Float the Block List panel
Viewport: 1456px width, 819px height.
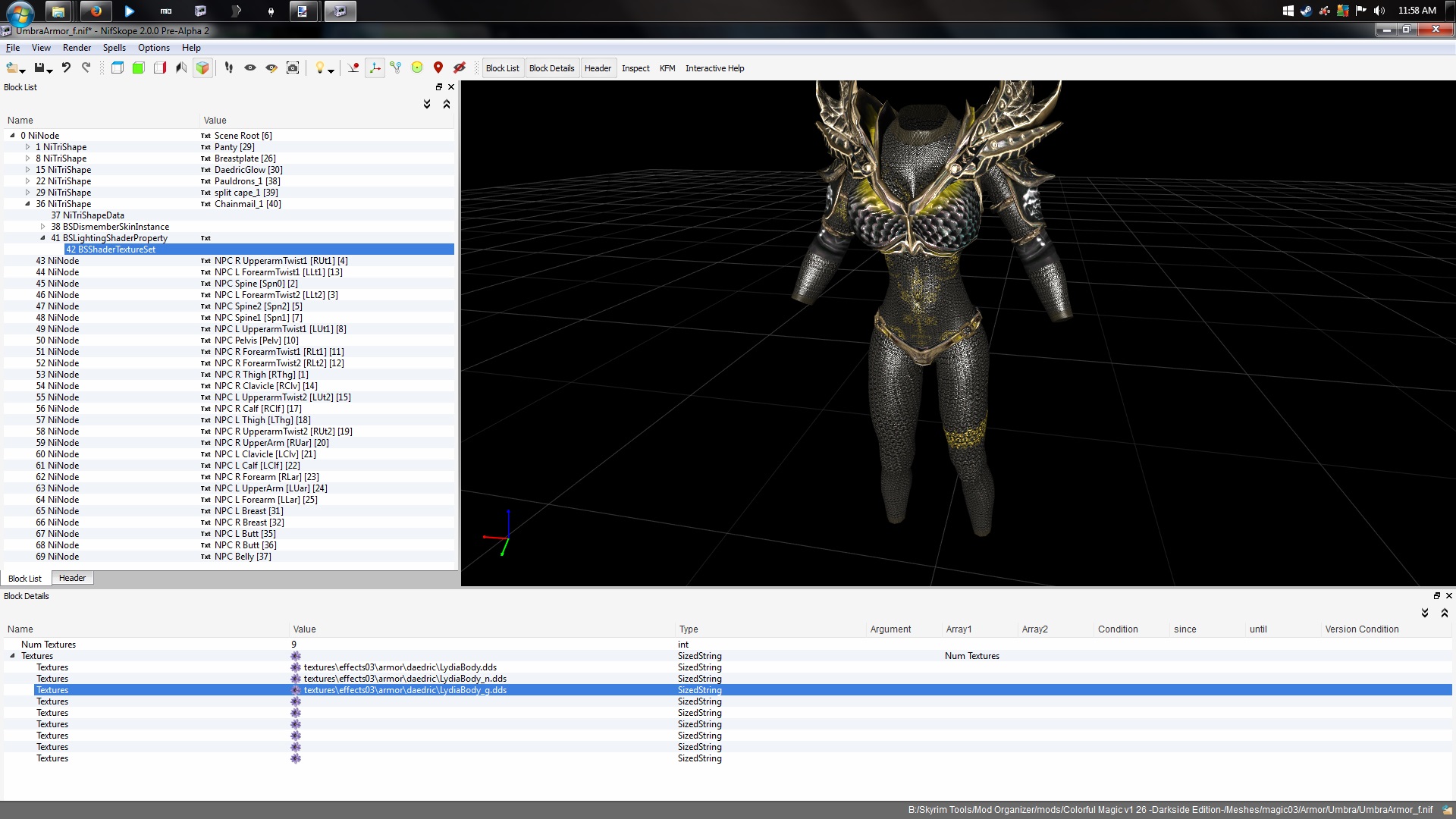pyautogui.click(x=439, y=87)
